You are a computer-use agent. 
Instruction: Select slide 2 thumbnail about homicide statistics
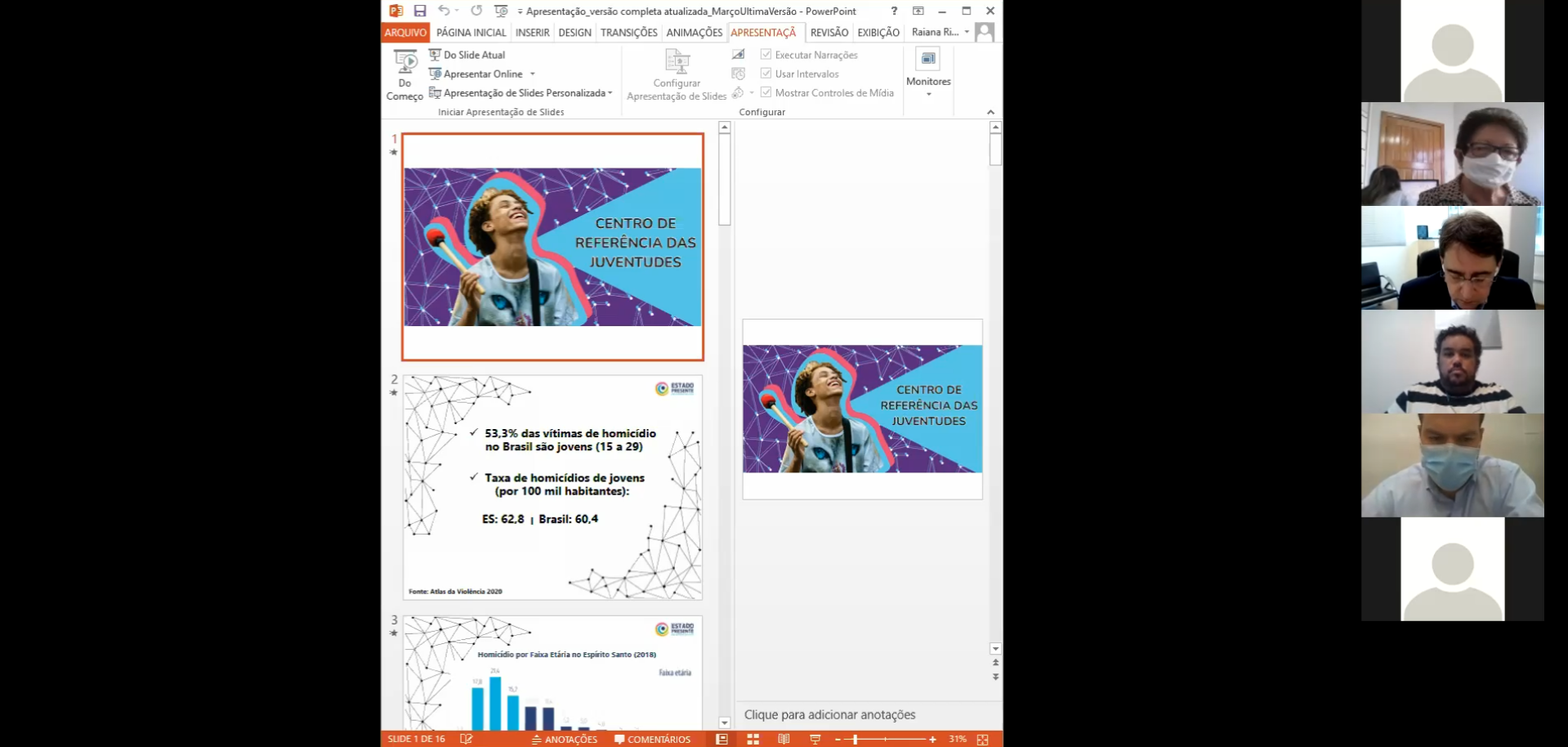552,487
